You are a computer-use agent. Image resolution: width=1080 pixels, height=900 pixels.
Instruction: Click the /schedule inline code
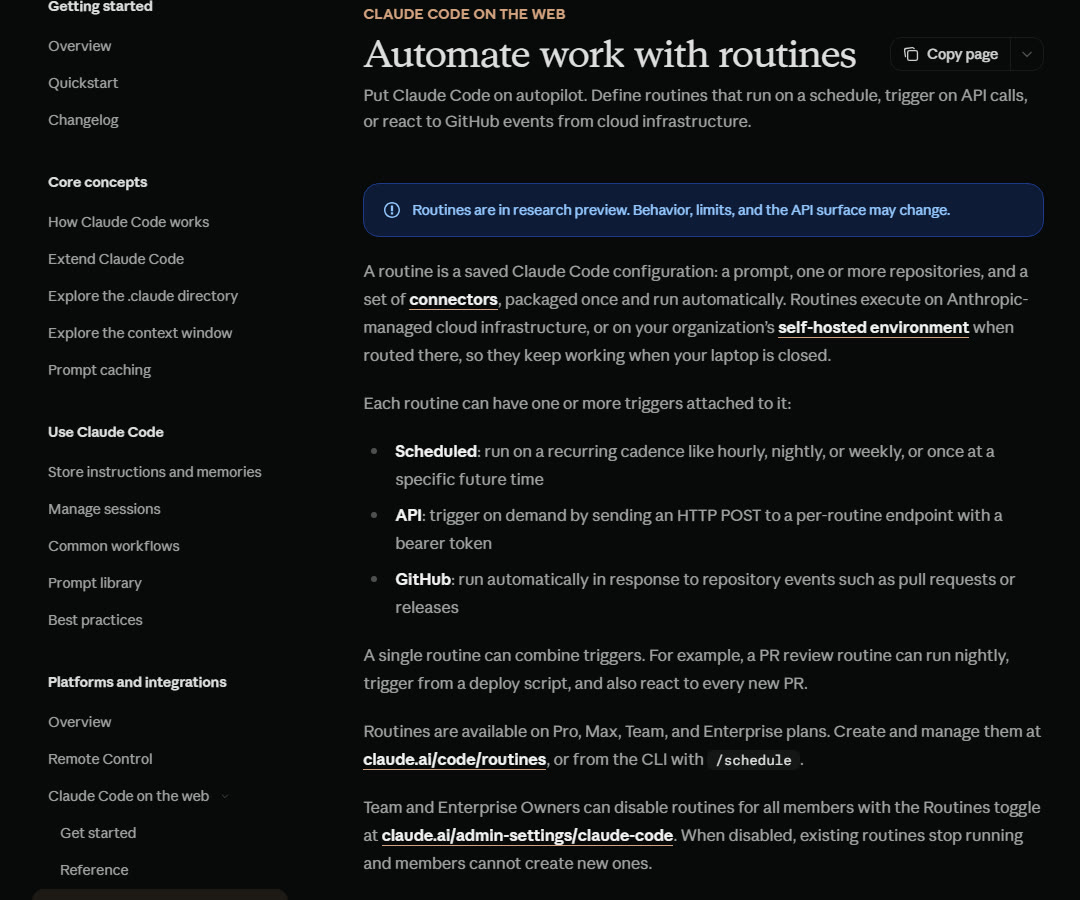coord(754,760)
